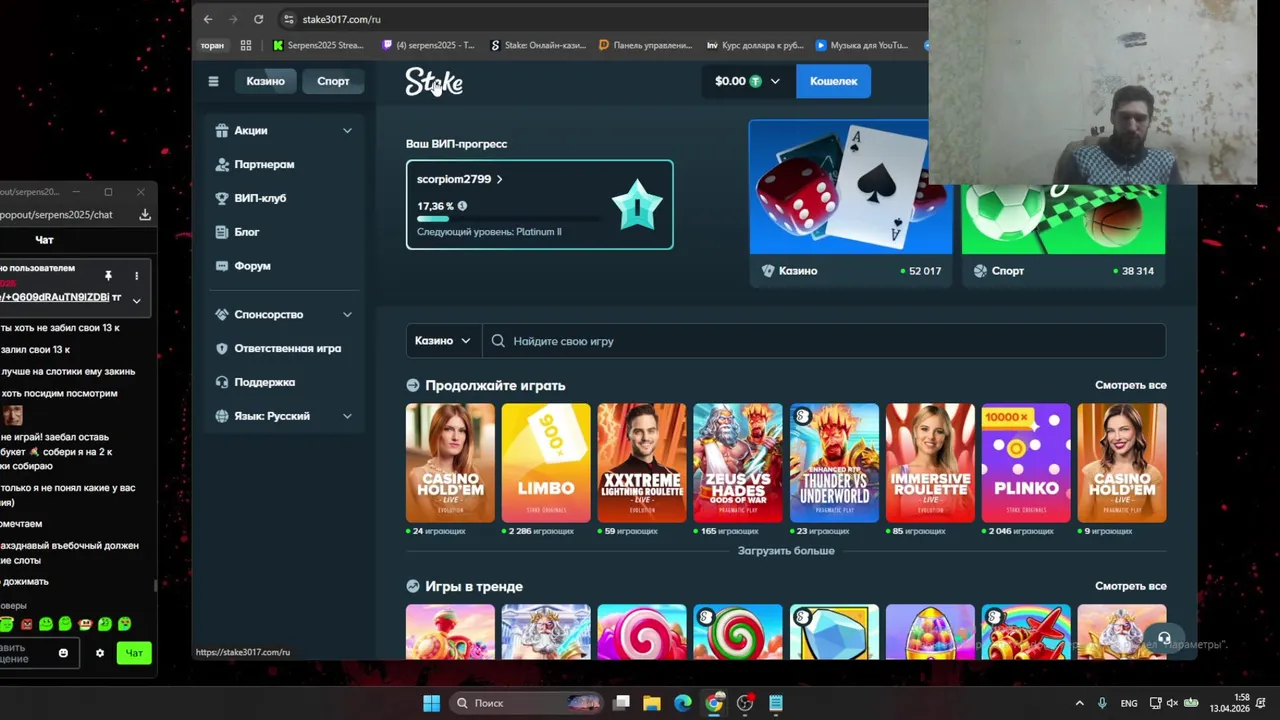Click the Язык globe icon
Image resolution: width=1280 pixels, height=720 pixels.
[x=222, y=416]
